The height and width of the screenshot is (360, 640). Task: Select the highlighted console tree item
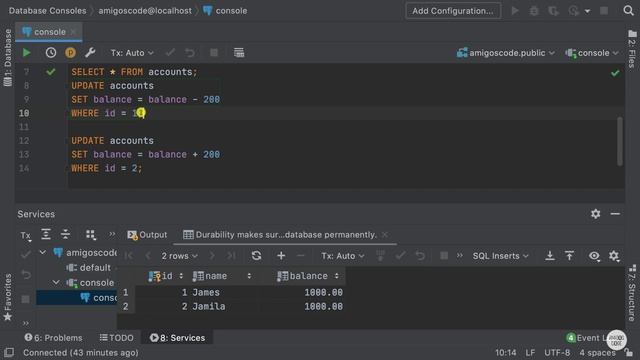coord(77,298)
